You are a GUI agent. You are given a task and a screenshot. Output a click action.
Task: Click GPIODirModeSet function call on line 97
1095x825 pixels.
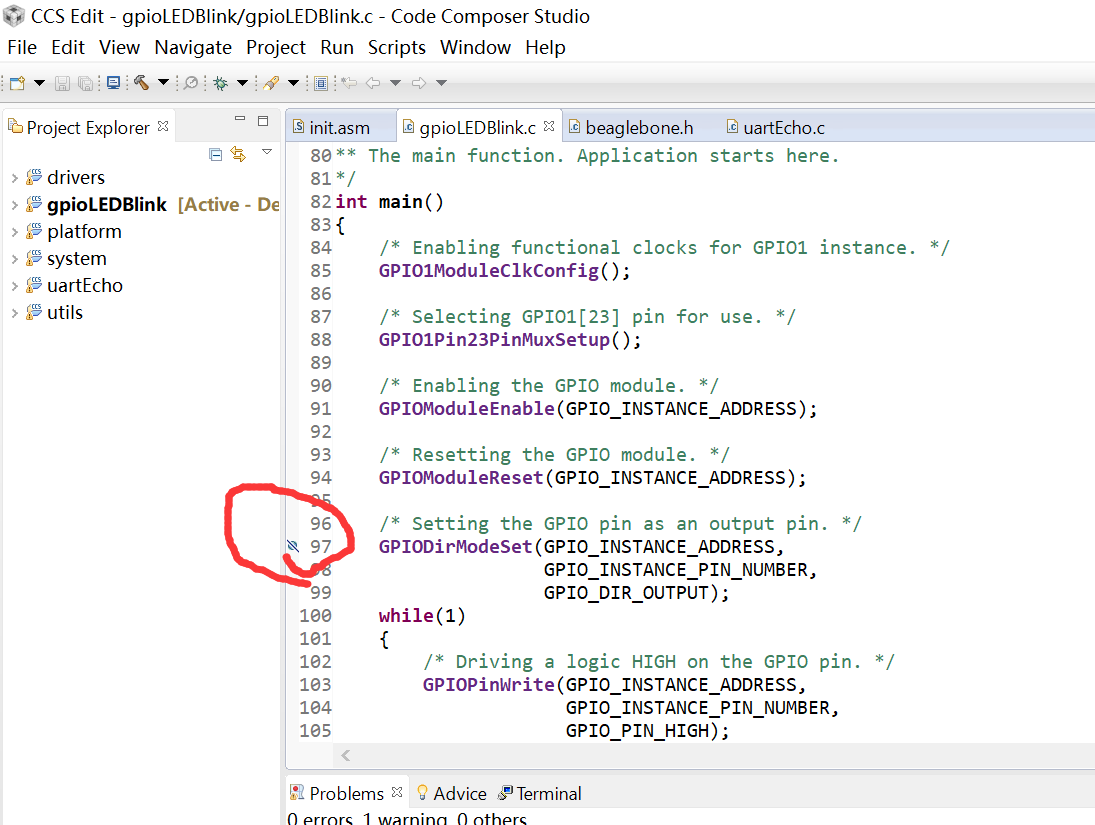coord(455,546)
